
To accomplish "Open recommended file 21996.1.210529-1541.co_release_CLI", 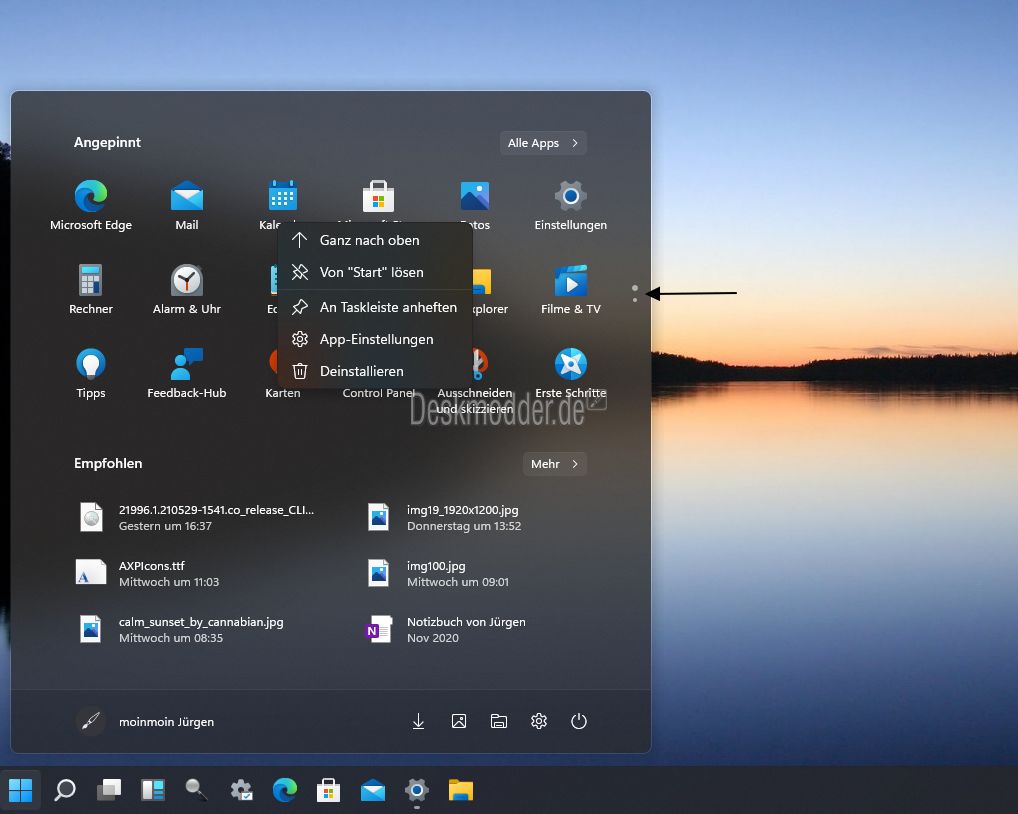I will coord(197,517).
